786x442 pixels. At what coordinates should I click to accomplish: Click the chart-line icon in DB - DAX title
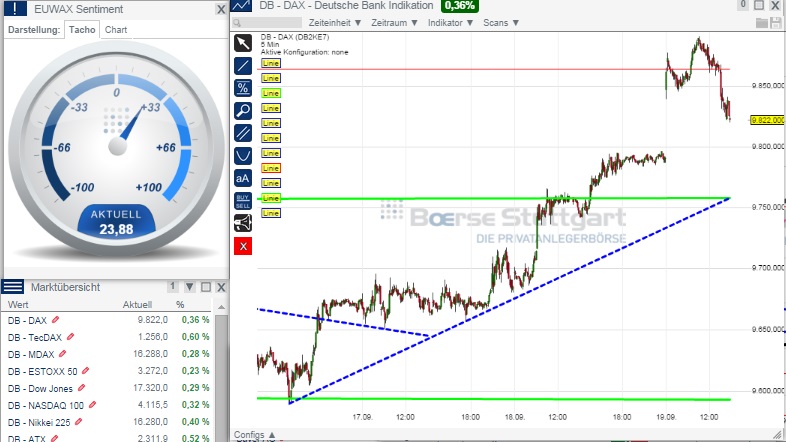point(241,6)
